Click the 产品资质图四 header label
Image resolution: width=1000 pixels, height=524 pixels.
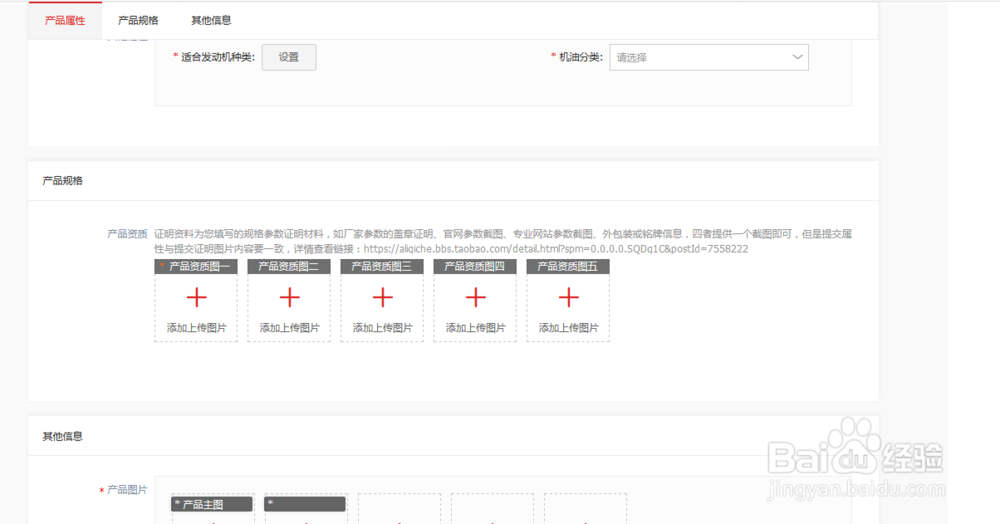pos(475,266)
